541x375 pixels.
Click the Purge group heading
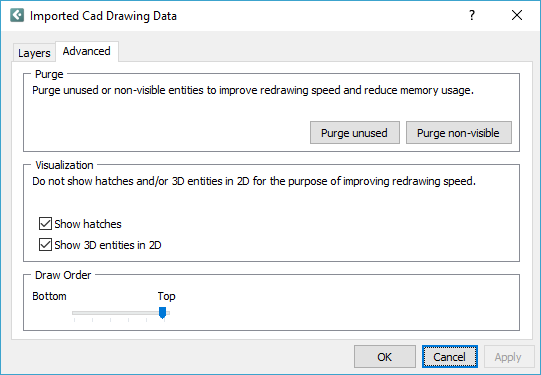[49, 75]
